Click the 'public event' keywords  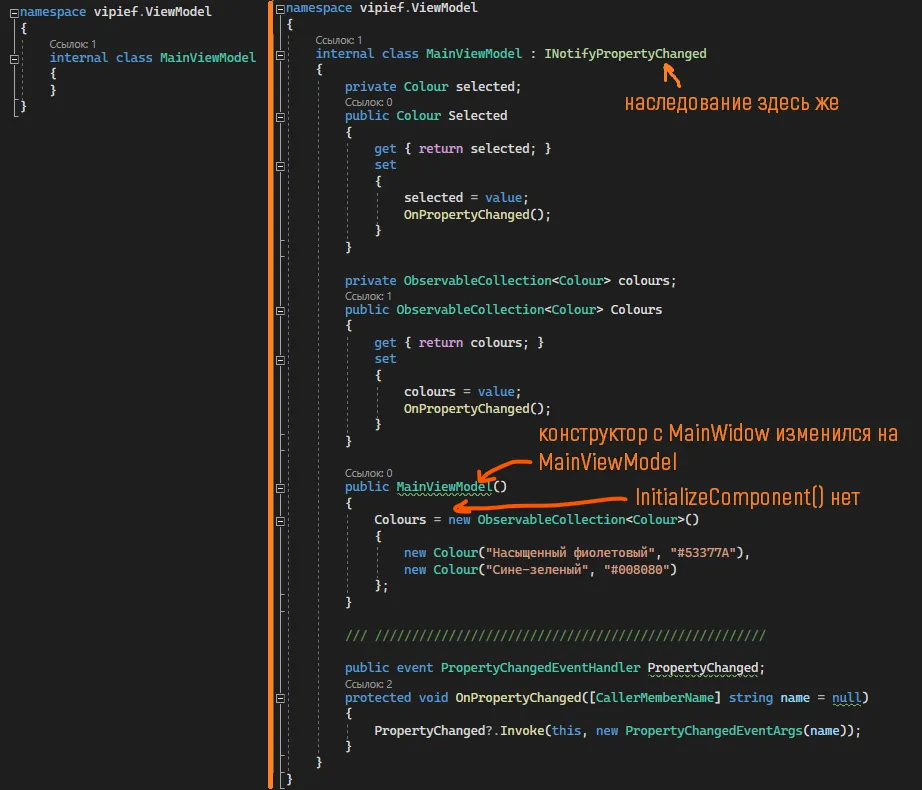coord(389,668)
